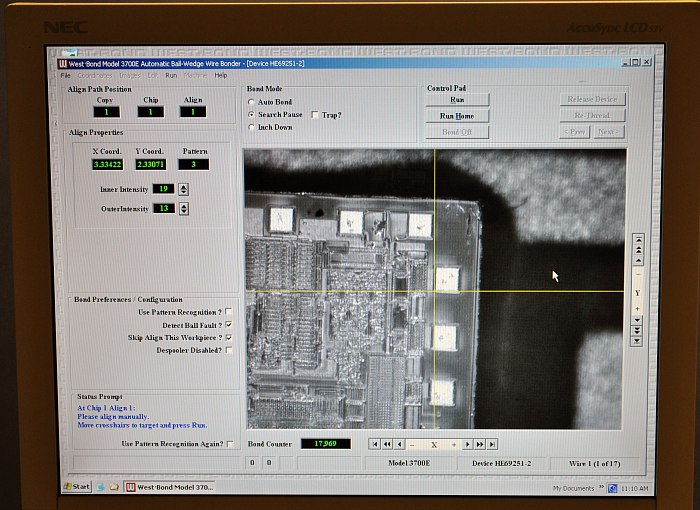Click the Align position value field

[x=193, y=112]
